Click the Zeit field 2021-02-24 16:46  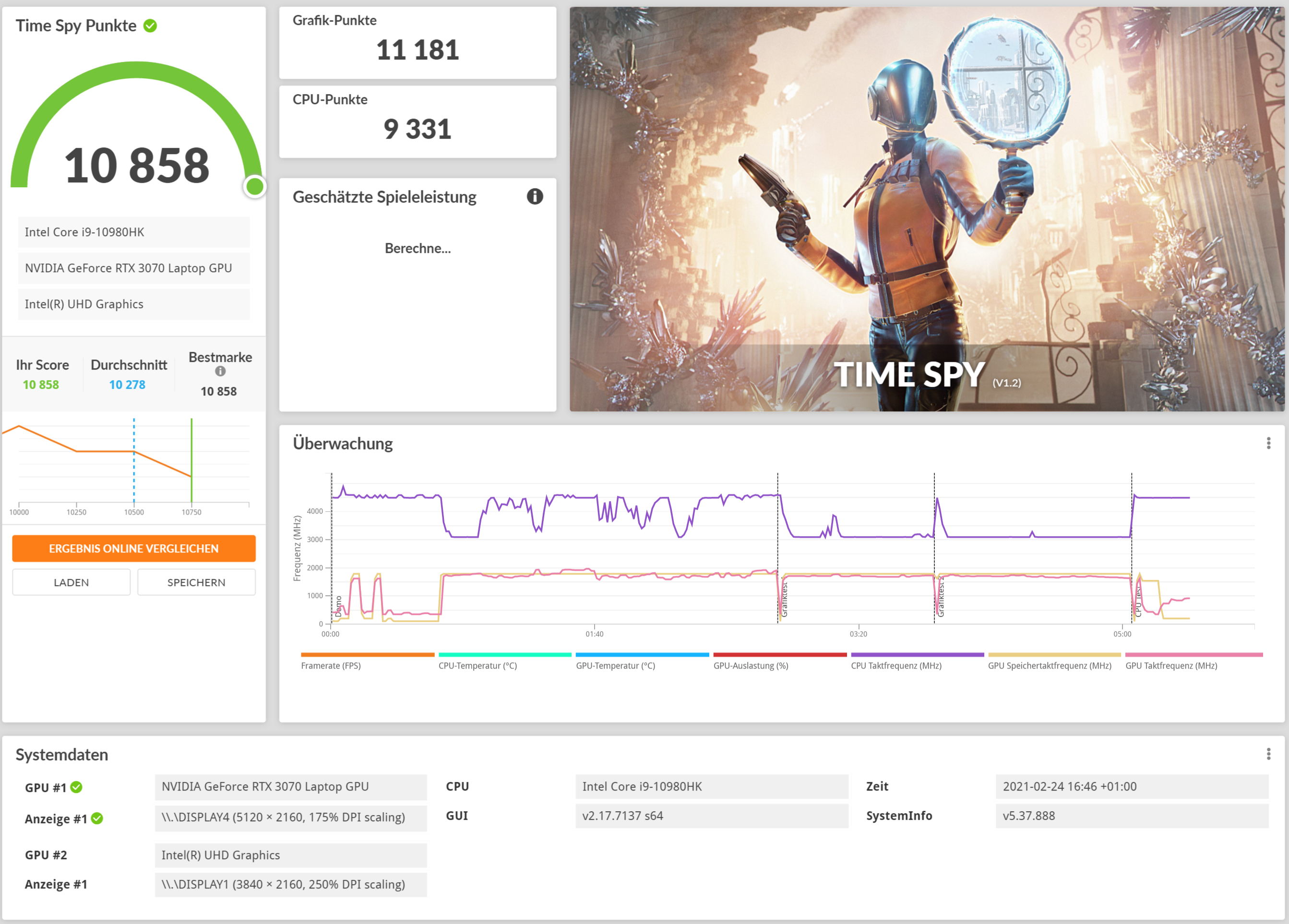1132,787
